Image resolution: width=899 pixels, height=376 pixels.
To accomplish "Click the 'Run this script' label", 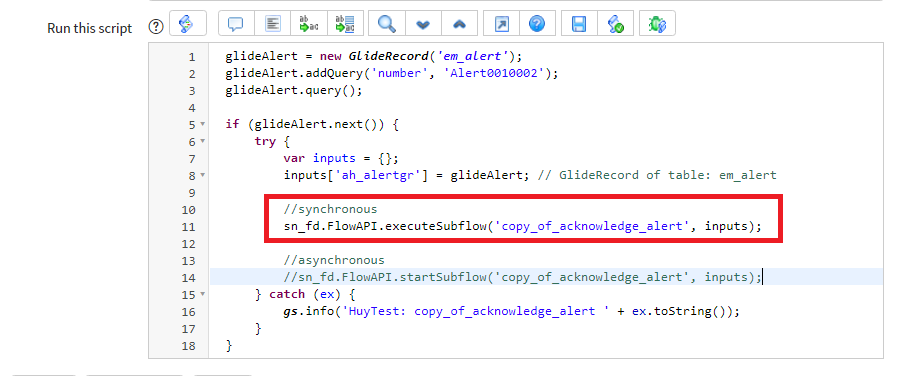I will pos(89,28).
